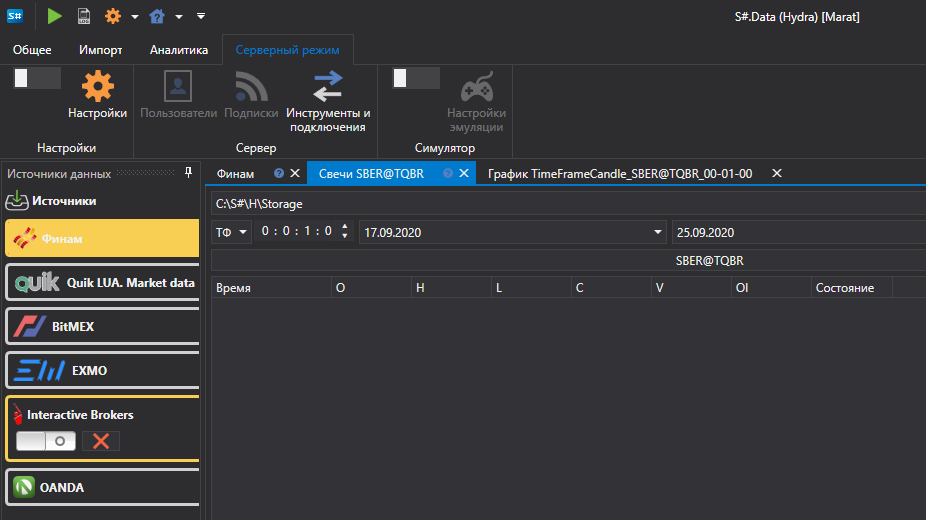Click the Quik logo icon

37,283
